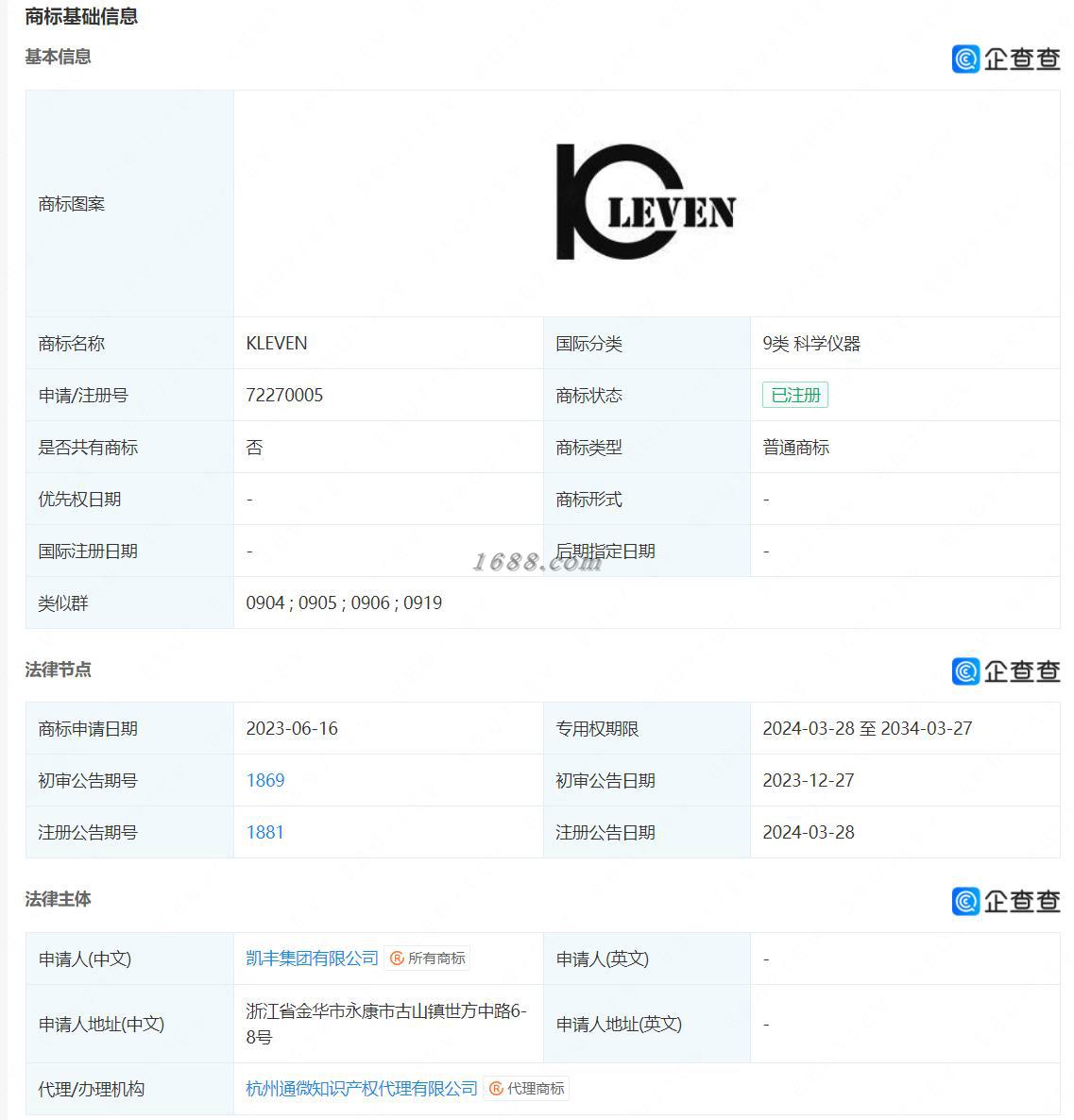Click the 优先权日期 label

tap(79, 500)
